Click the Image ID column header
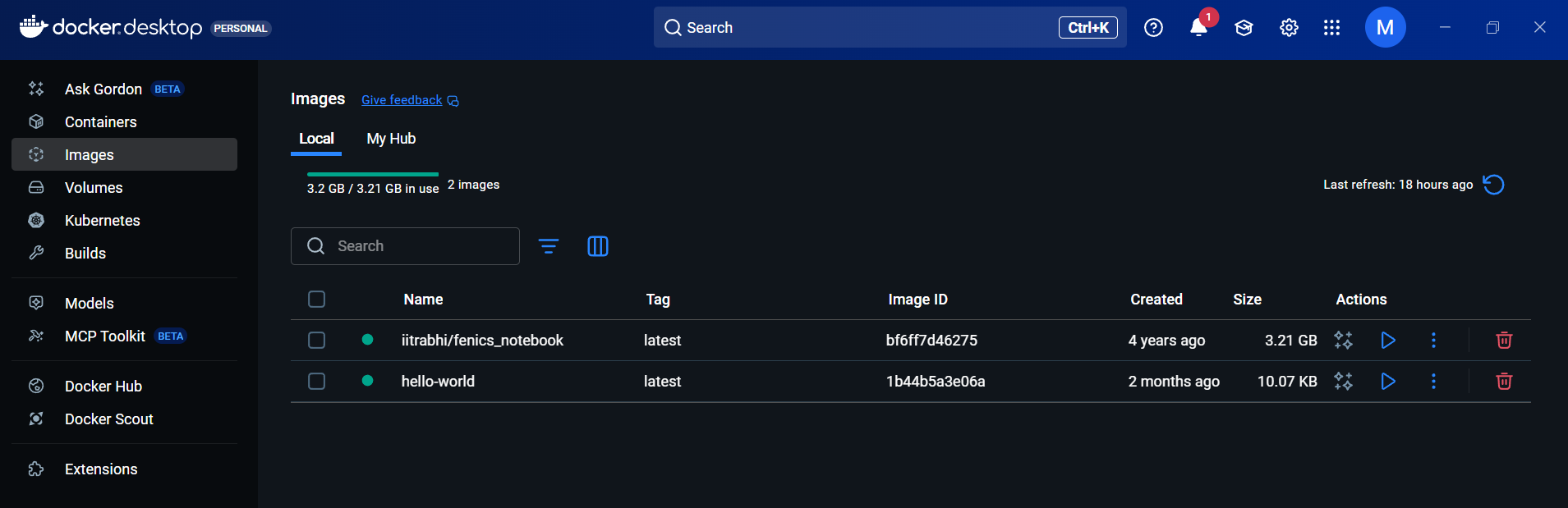 coord(917,300)
